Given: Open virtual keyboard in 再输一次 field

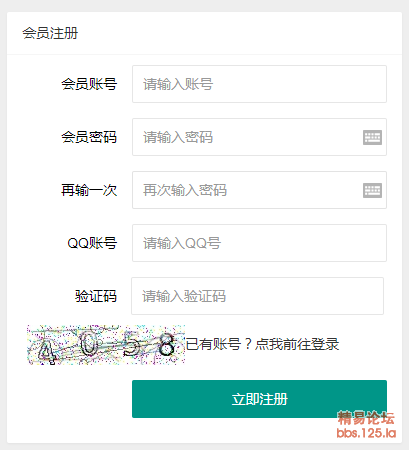Looking at the screenshot, I should point(372,190).
